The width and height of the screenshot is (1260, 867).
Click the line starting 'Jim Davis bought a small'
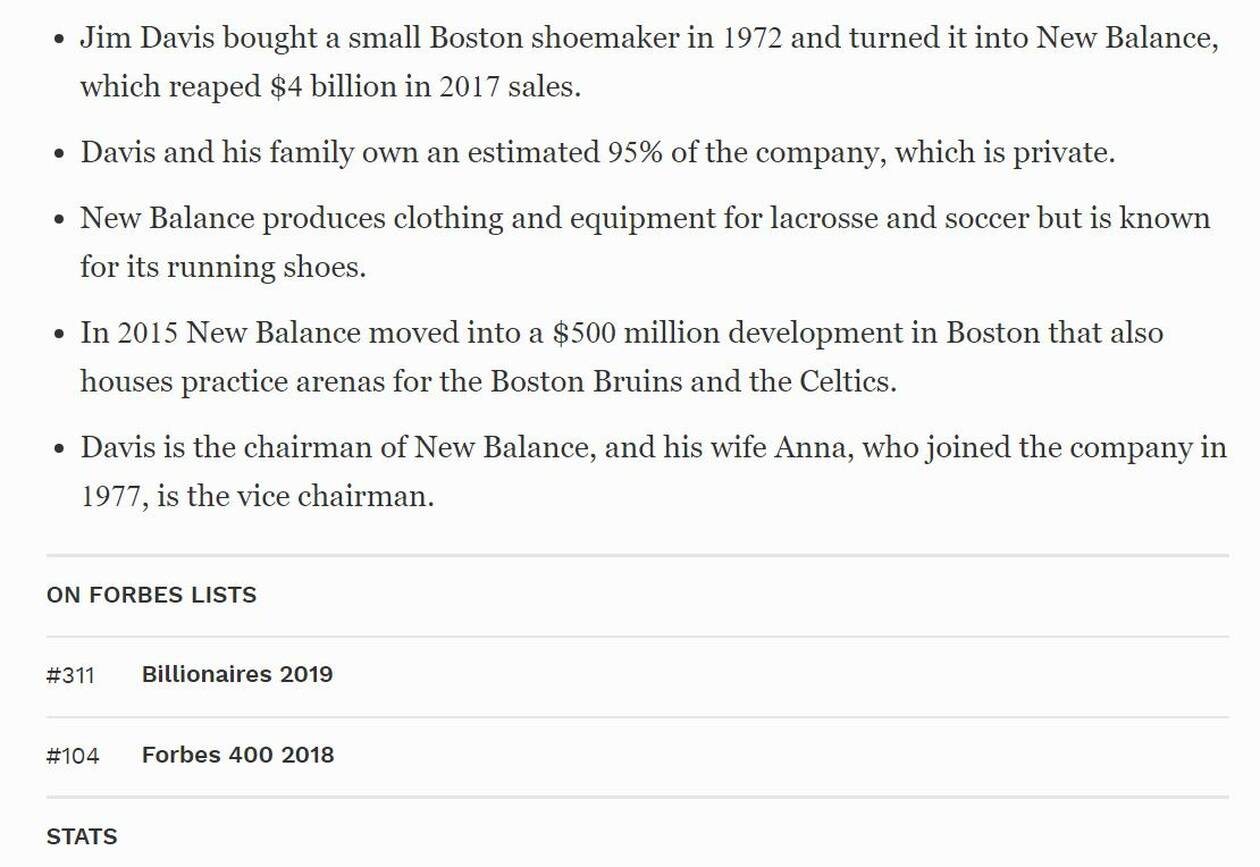649,39
